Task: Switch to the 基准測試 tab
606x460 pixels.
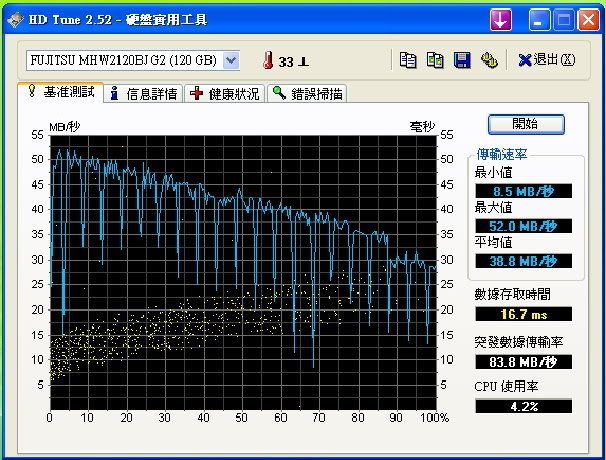Action: tap(61, 92)
